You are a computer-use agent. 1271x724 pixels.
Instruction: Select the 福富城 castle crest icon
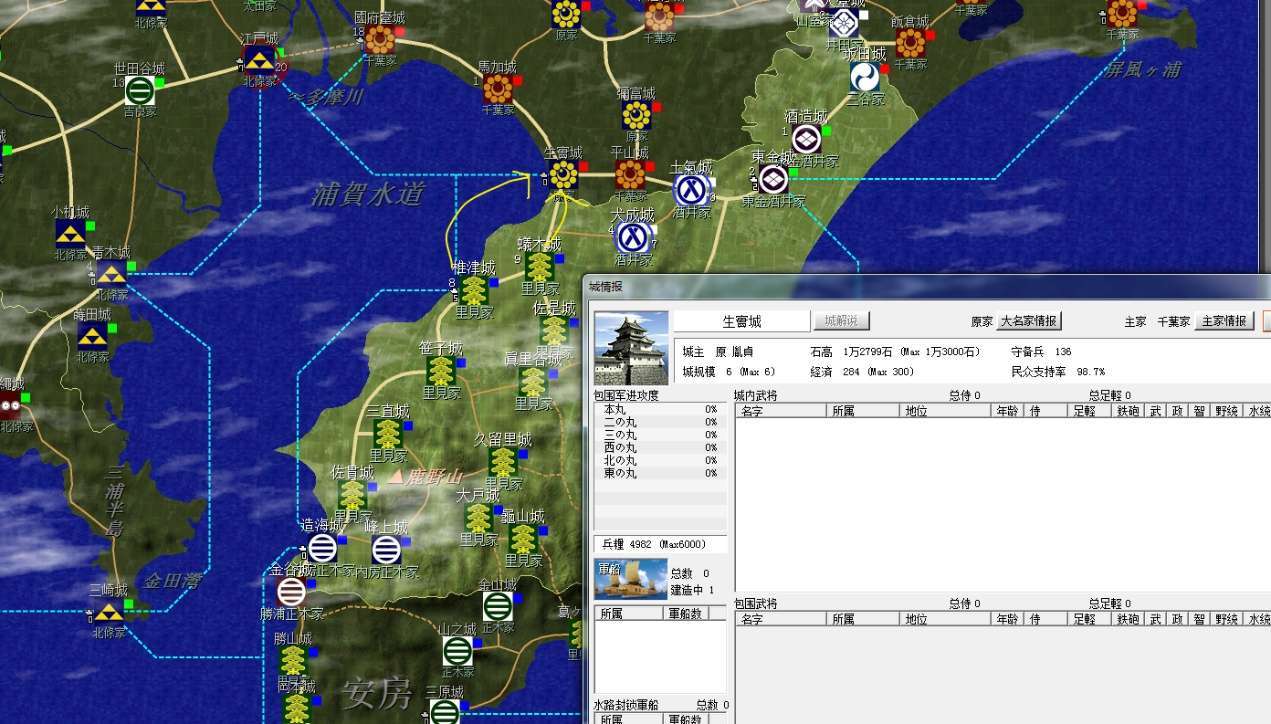(x=636, y=115)
